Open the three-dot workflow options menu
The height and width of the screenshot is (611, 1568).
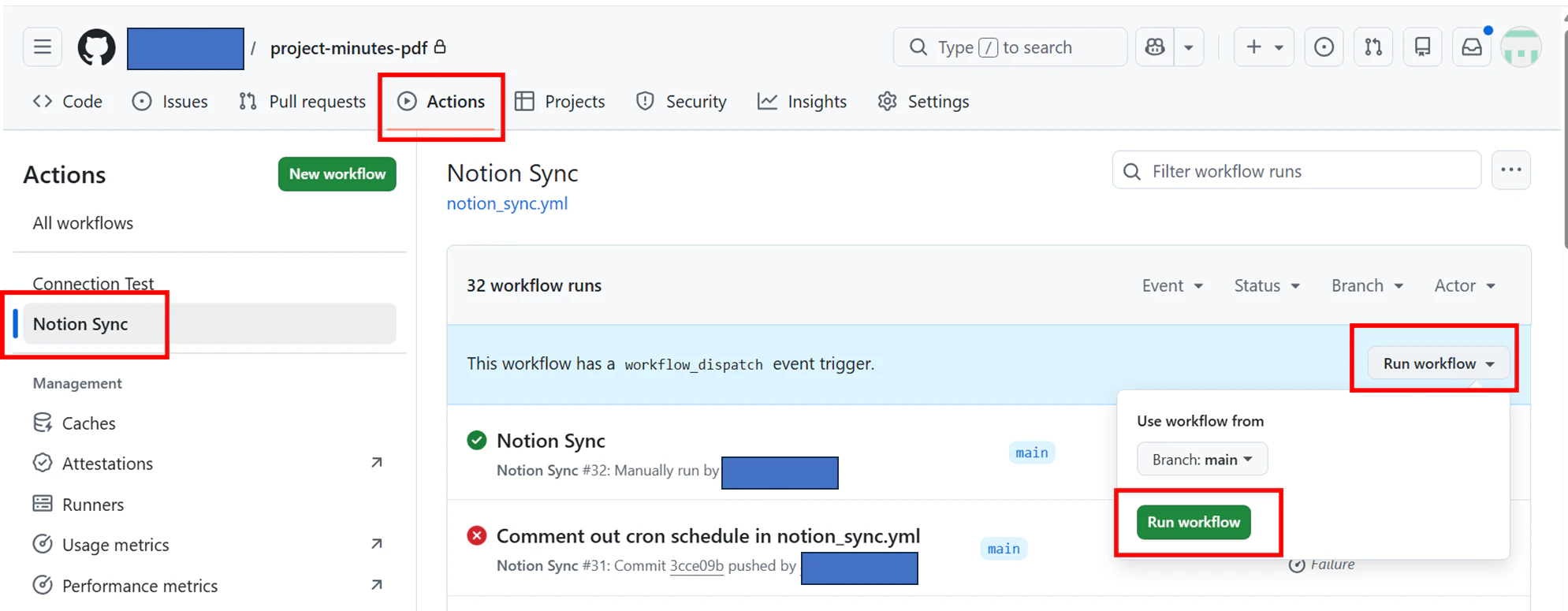click(1511, 170)
